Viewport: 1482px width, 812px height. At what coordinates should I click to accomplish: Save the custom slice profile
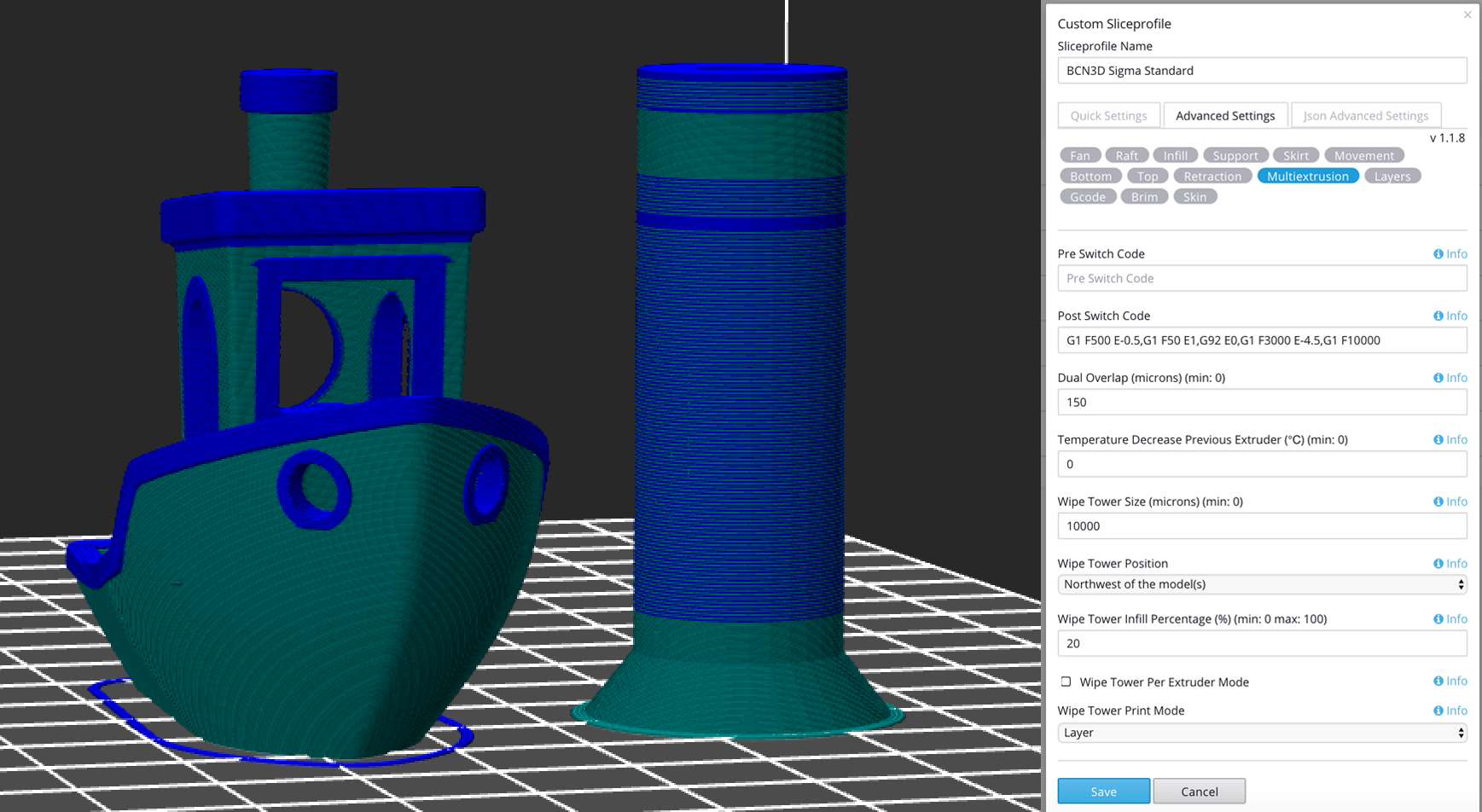pos(1103,791)
